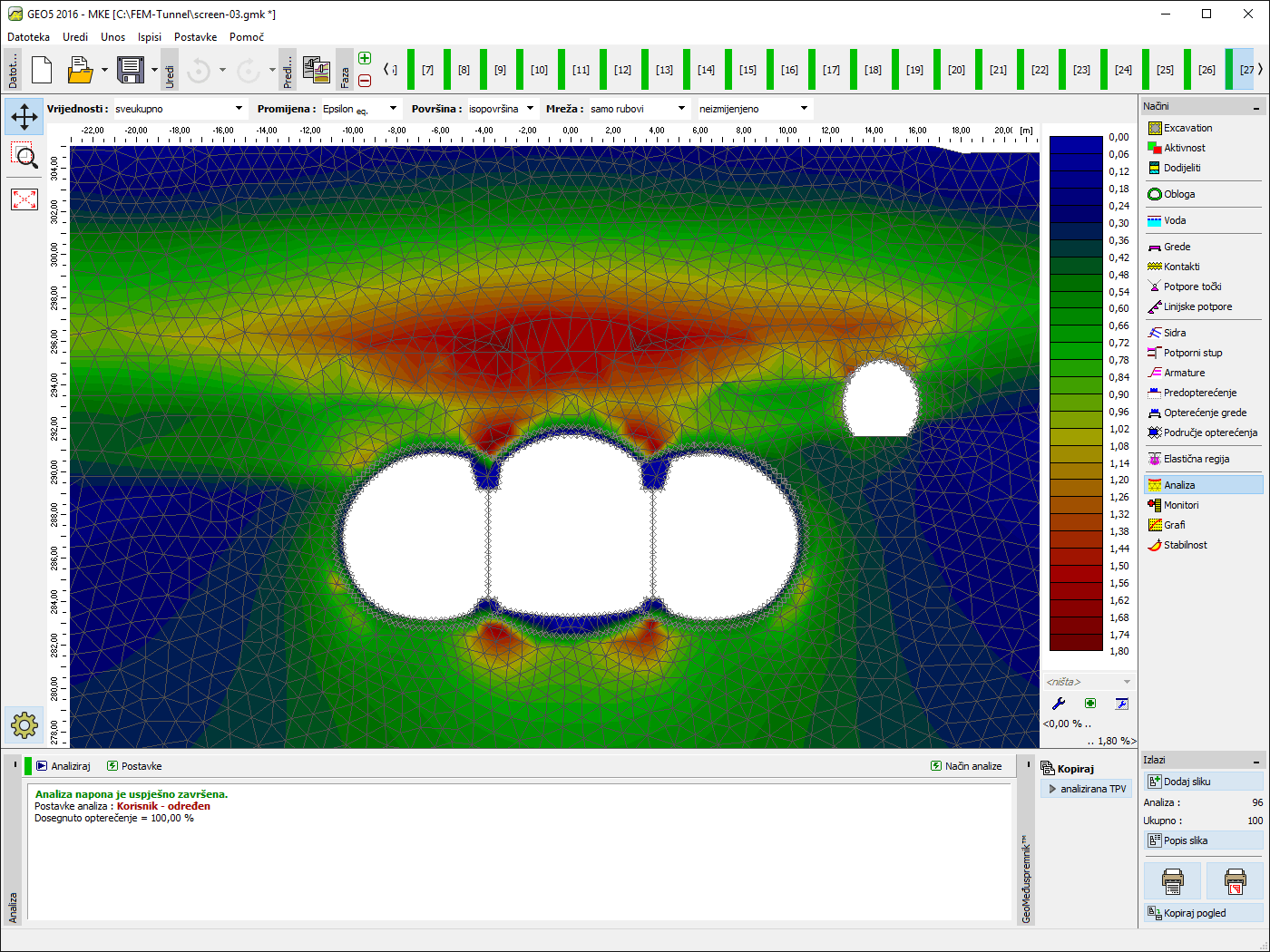1270x952 pixels.
Task: Open the Vrijednosti dropdown showing sveukupno
Action: pos(179,109)
